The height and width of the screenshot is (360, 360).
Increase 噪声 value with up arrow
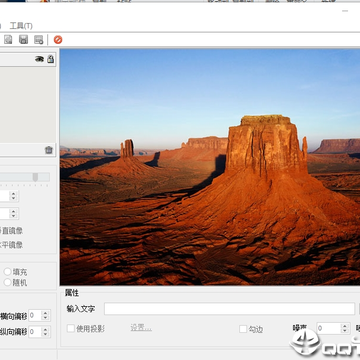(x=345, y=326)
